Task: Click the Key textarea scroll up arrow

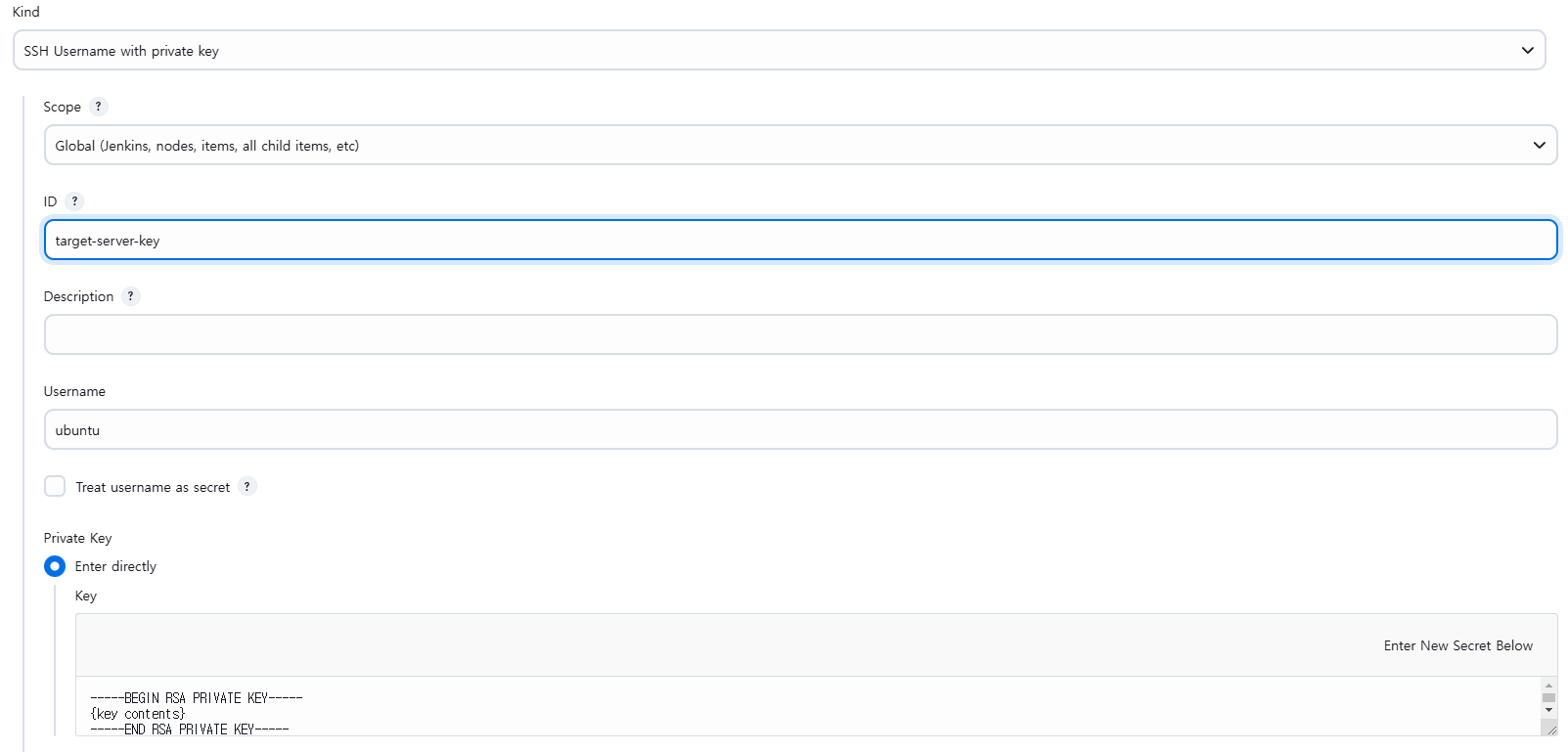Action: point(1548,686)
